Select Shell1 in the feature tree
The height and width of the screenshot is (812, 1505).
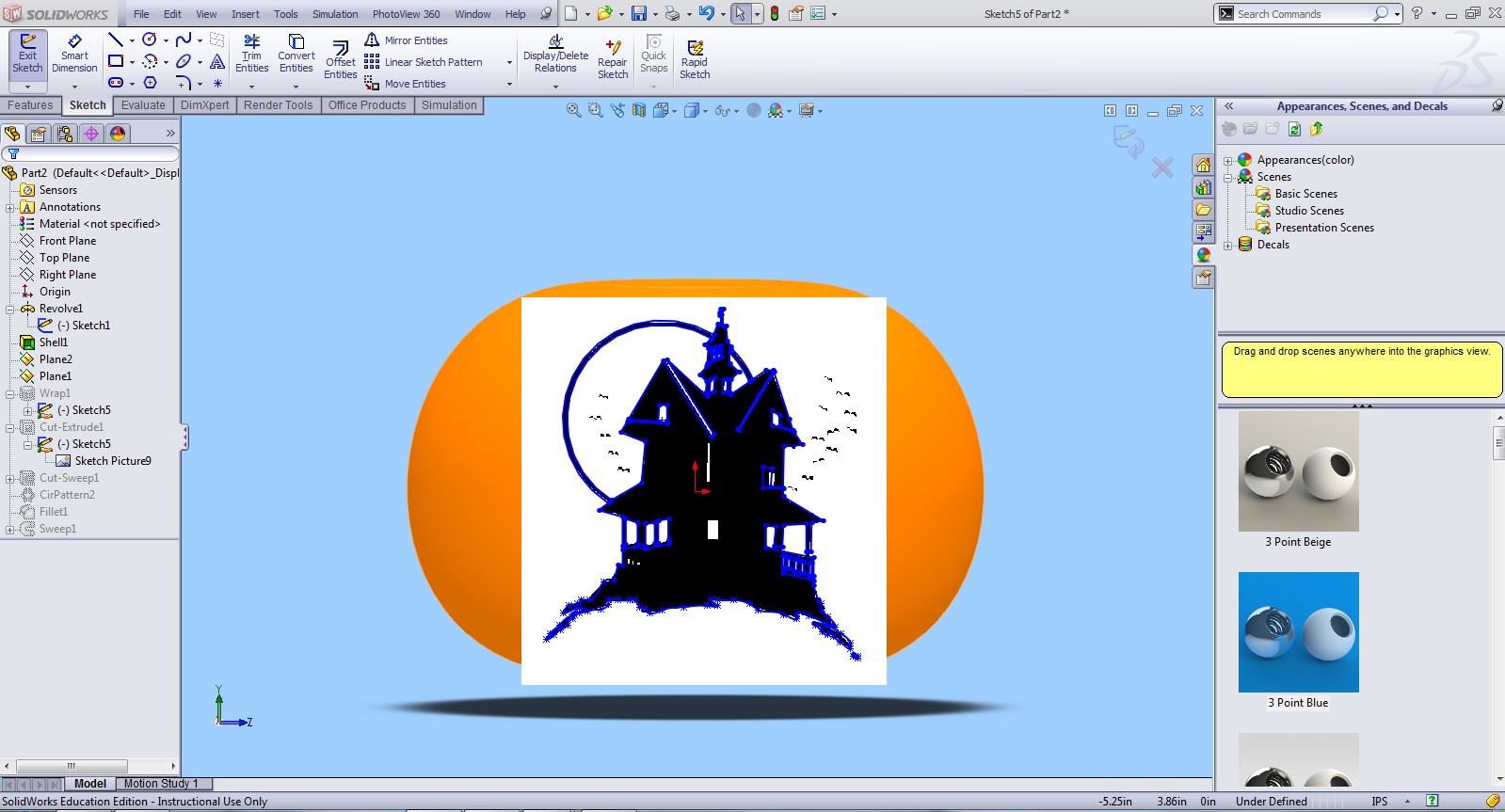53,342
